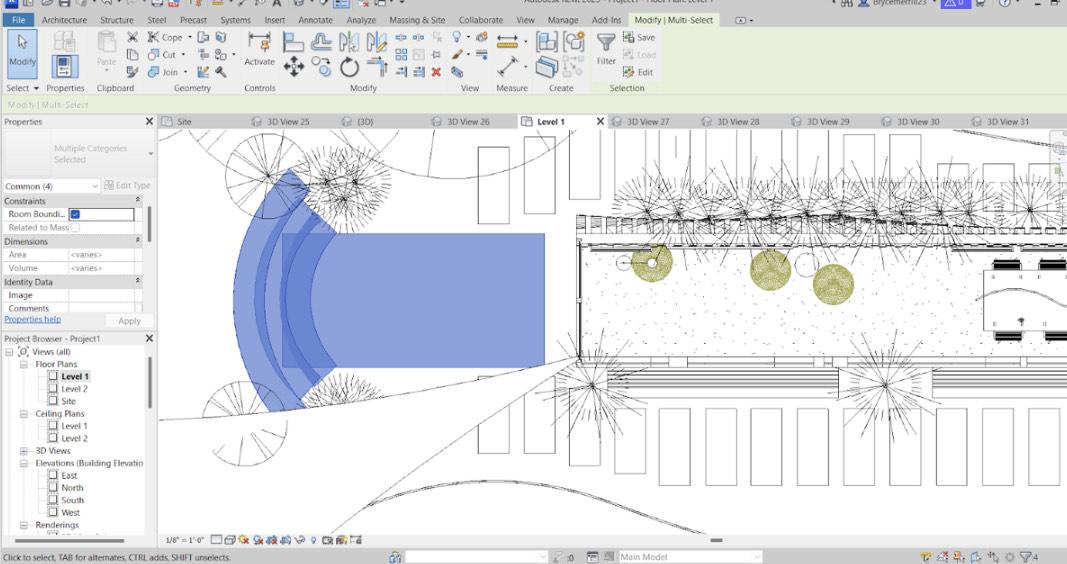The width and height of the screenshot is (1067, 564).
Task: Click the Comments value field
Action: (x=102, y=308)
